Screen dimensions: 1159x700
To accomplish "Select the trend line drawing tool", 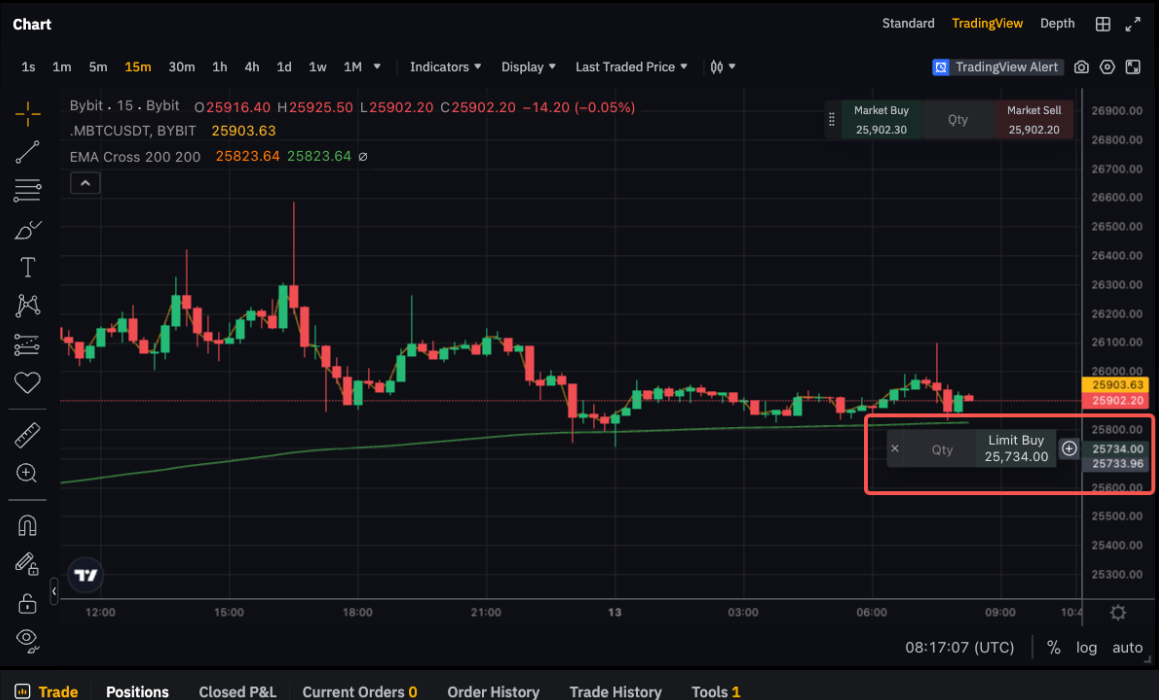I will (x=29, y=152).
